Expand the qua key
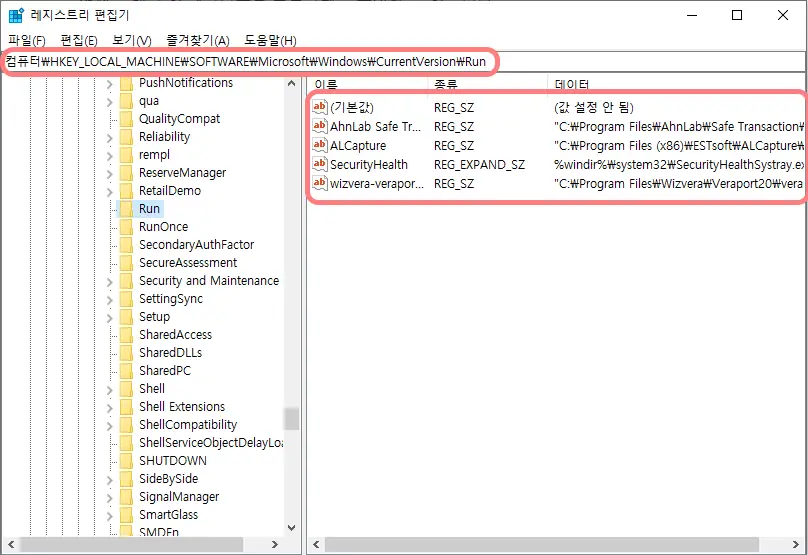808x555 pixels. coord(109,102)
